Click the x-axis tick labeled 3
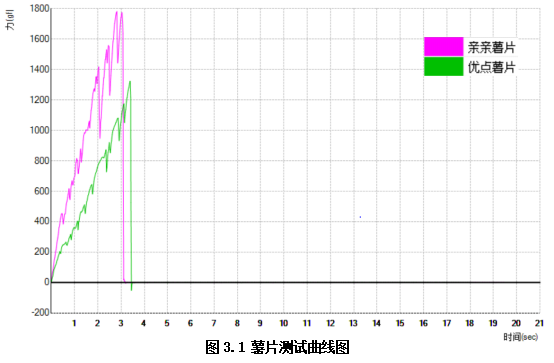Screen dimensions: 554x363 121,323
